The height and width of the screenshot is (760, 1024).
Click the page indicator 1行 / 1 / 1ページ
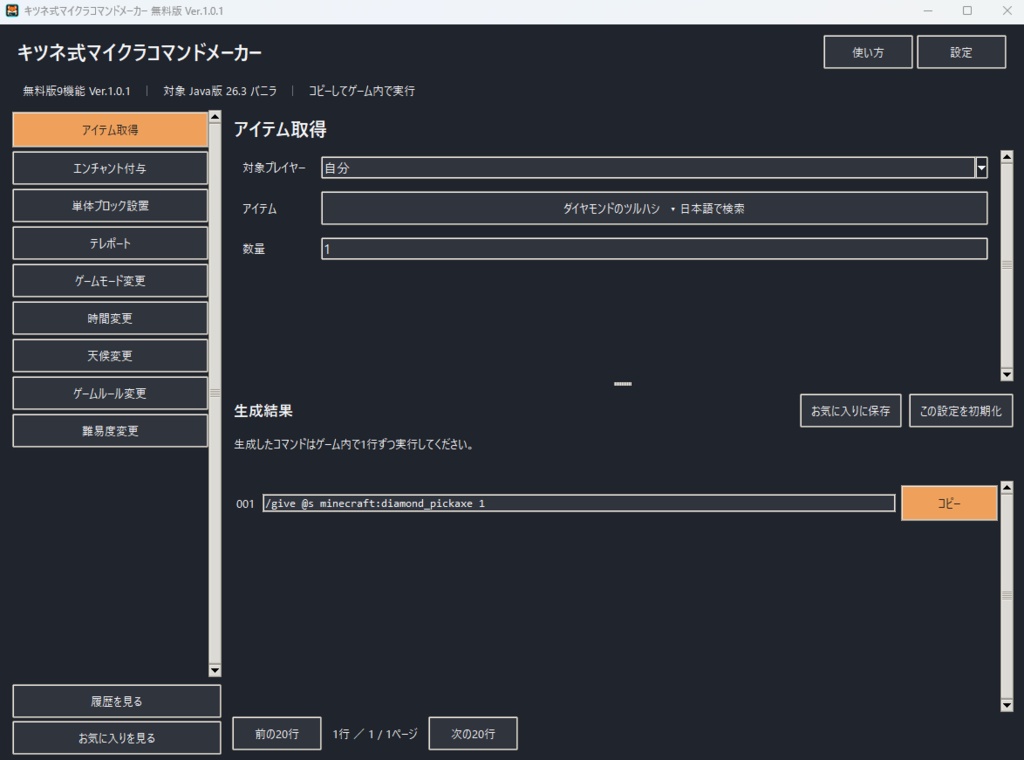click(x=375, y=734)
